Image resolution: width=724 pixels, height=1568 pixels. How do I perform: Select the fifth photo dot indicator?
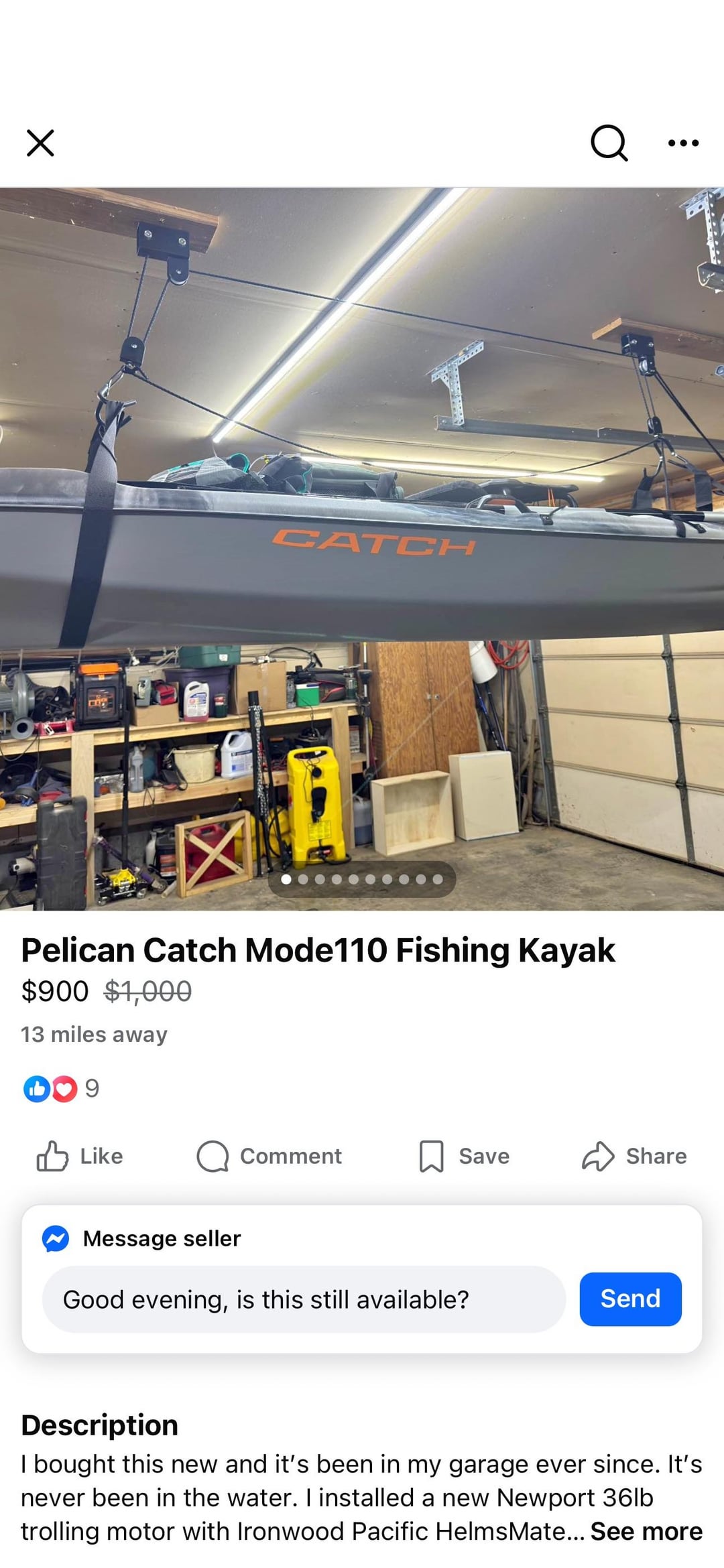tap(353, 879)
